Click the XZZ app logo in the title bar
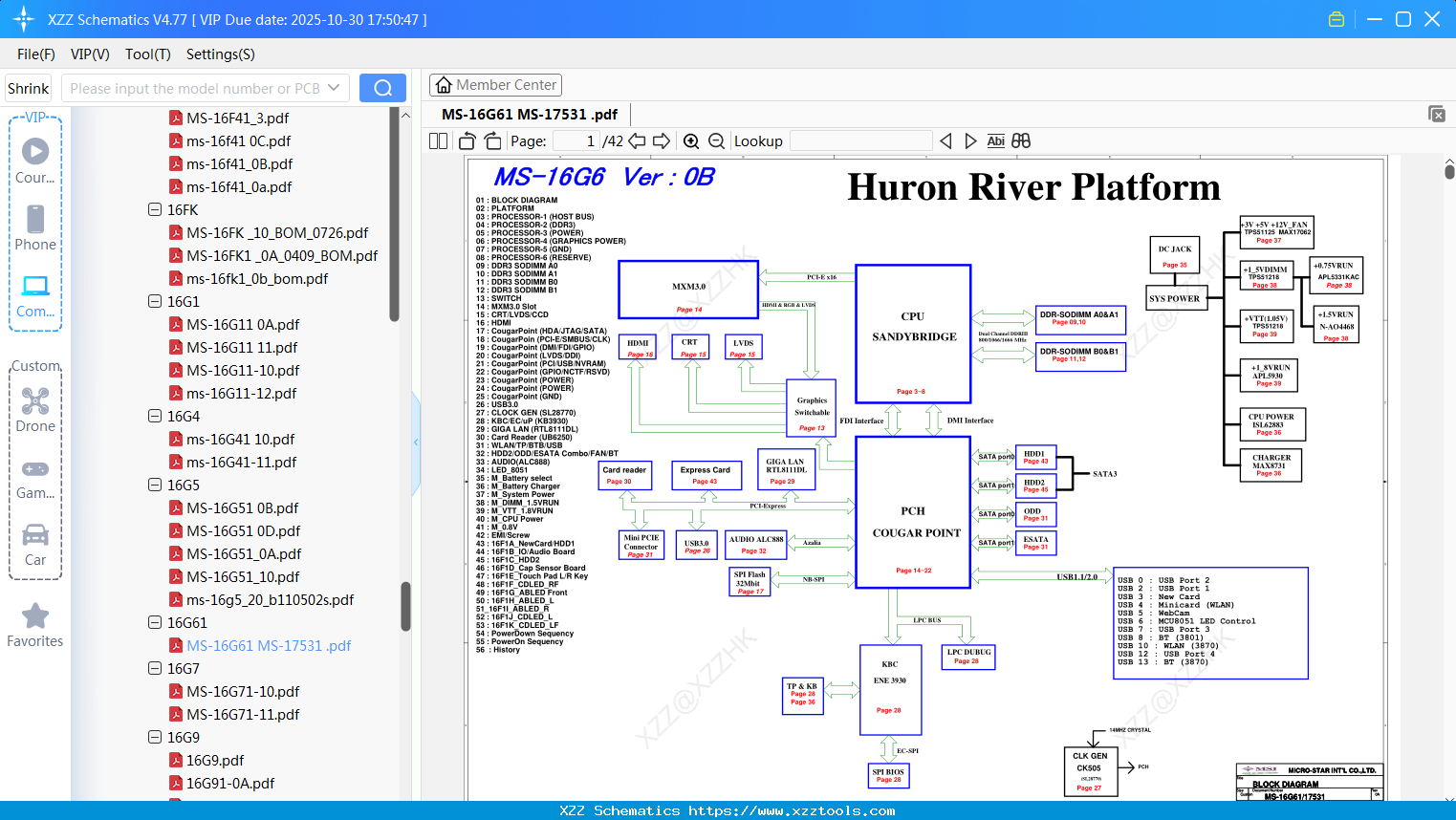The image size is (1456, 820). (x=23, y=19)
